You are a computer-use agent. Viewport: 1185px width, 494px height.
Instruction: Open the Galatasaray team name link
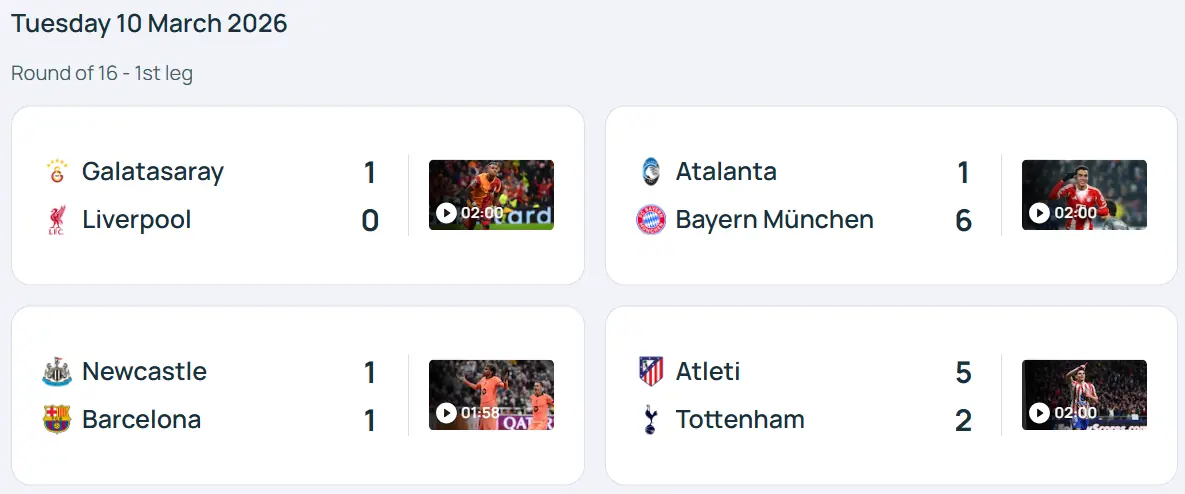pyautogui.click(x=153, y=171)
